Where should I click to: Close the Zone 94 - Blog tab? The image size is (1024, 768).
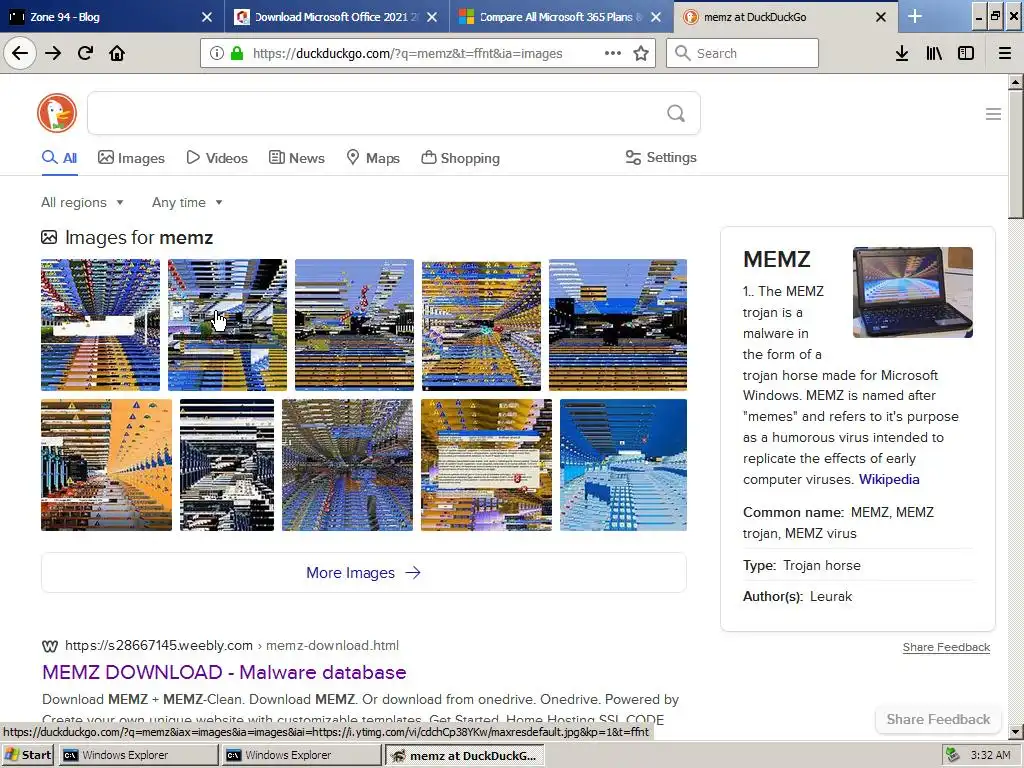pos(206,17)
